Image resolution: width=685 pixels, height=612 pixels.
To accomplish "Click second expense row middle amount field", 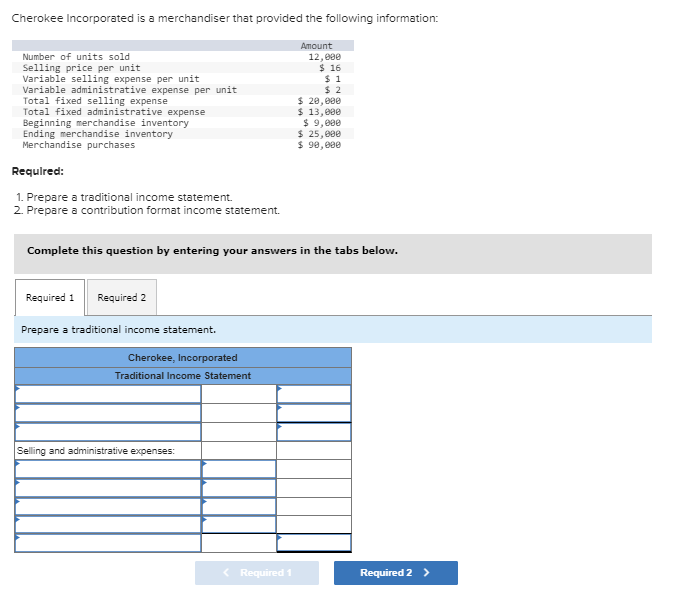I will 239,488.
